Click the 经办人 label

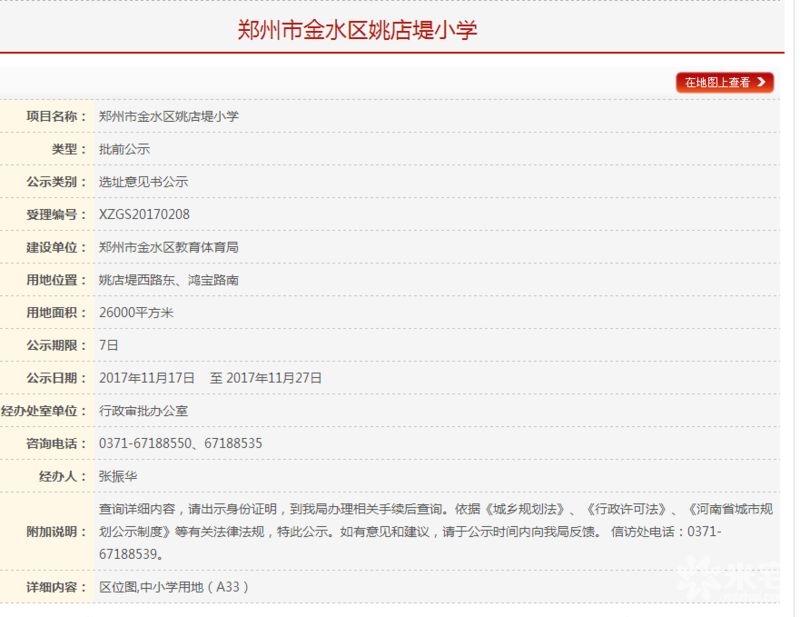[x=62, y=476]
